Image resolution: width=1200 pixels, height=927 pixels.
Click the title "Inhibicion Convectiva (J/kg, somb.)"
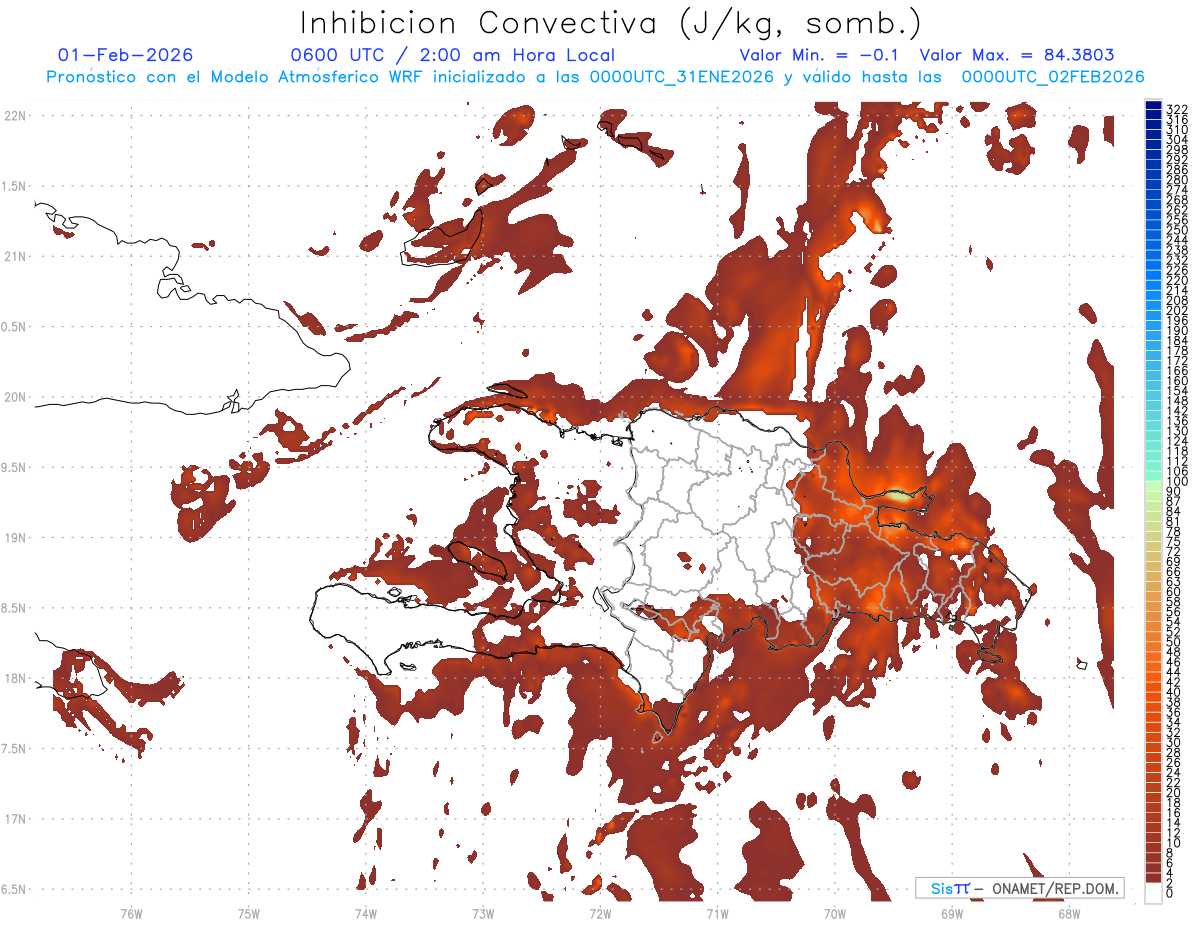pyautogui.click(x=611, y=23)
